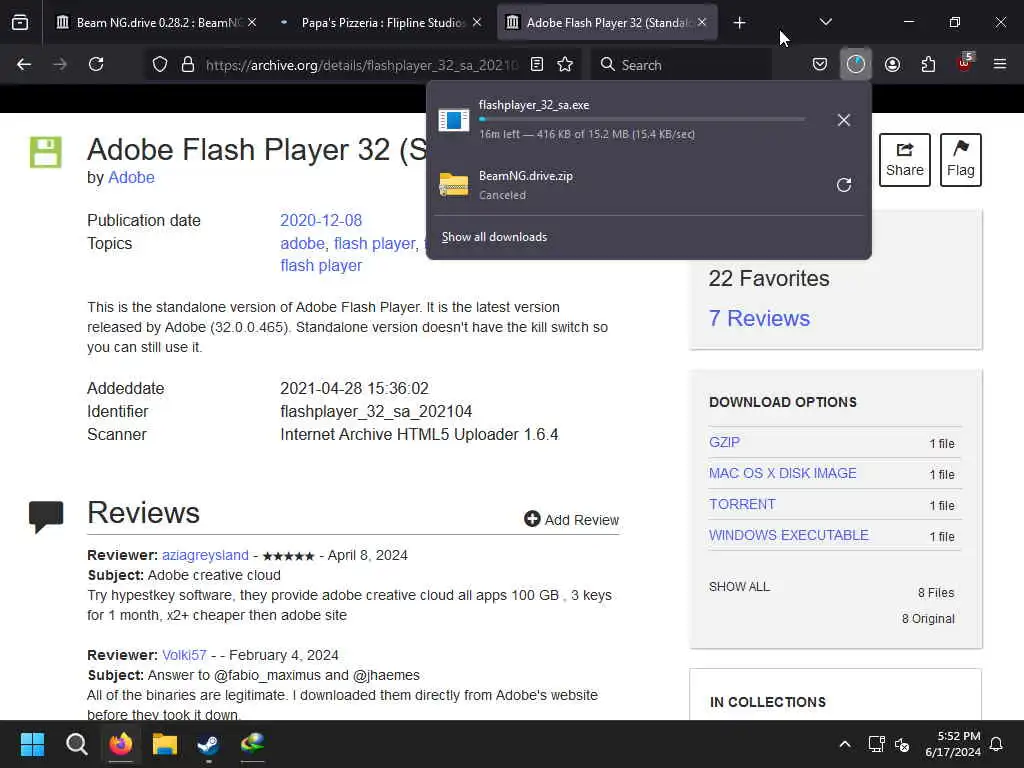Open the Firefox account icon

pos(892,65)
